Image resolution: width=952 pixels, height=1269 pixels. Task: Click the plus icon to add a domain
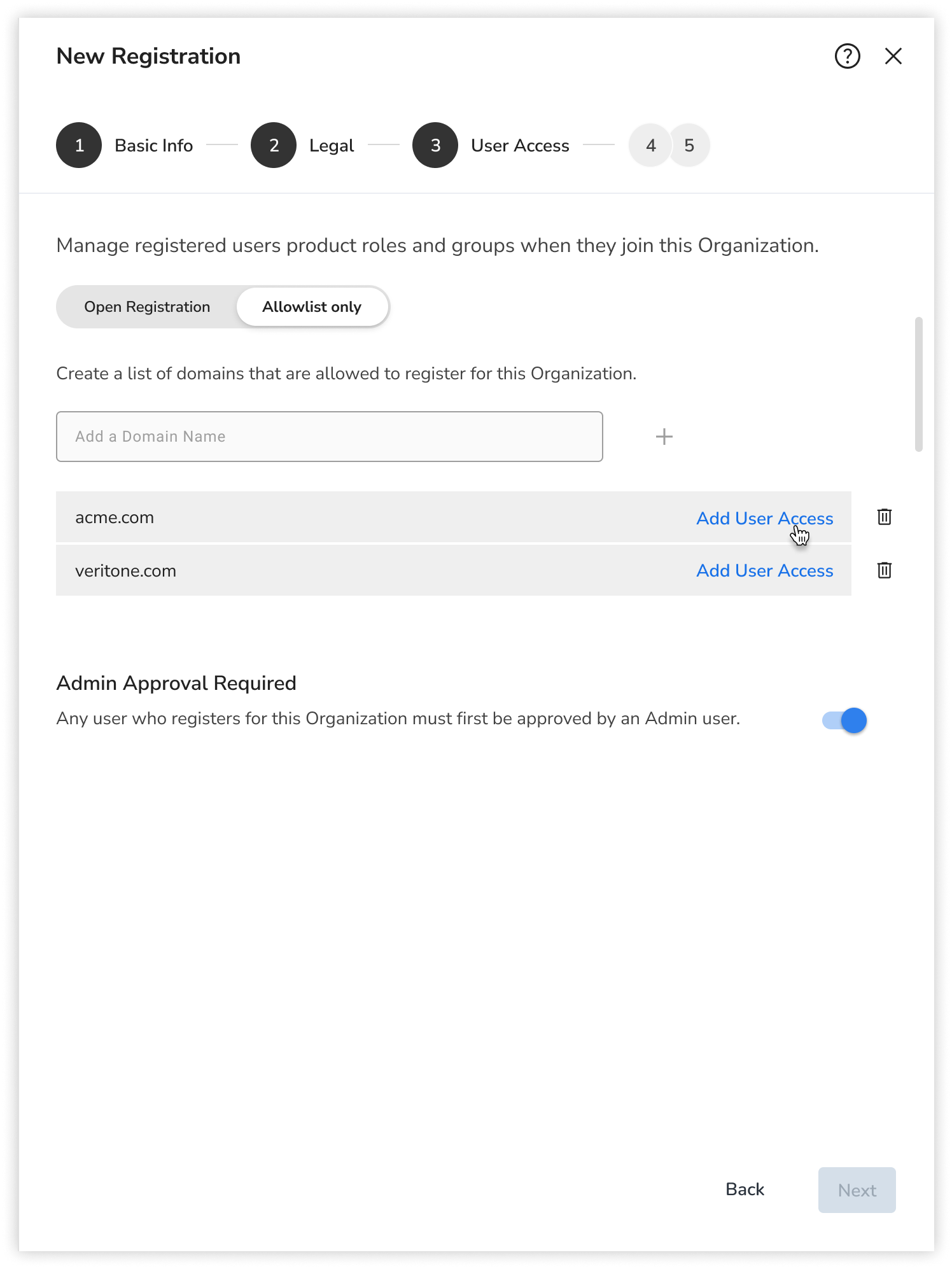coord(664,436)
